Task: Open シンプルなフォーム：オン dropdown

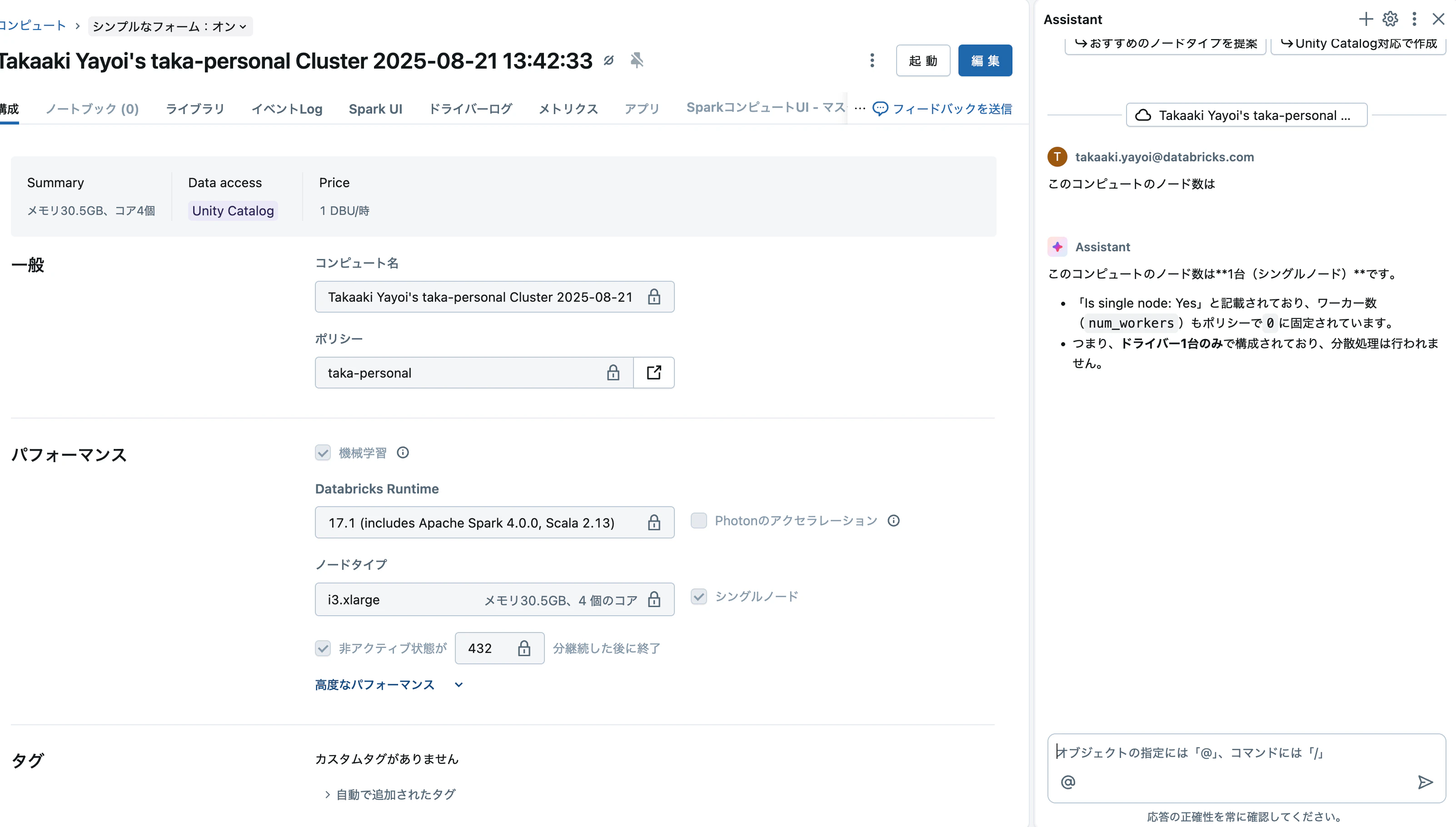Action: 170,26
